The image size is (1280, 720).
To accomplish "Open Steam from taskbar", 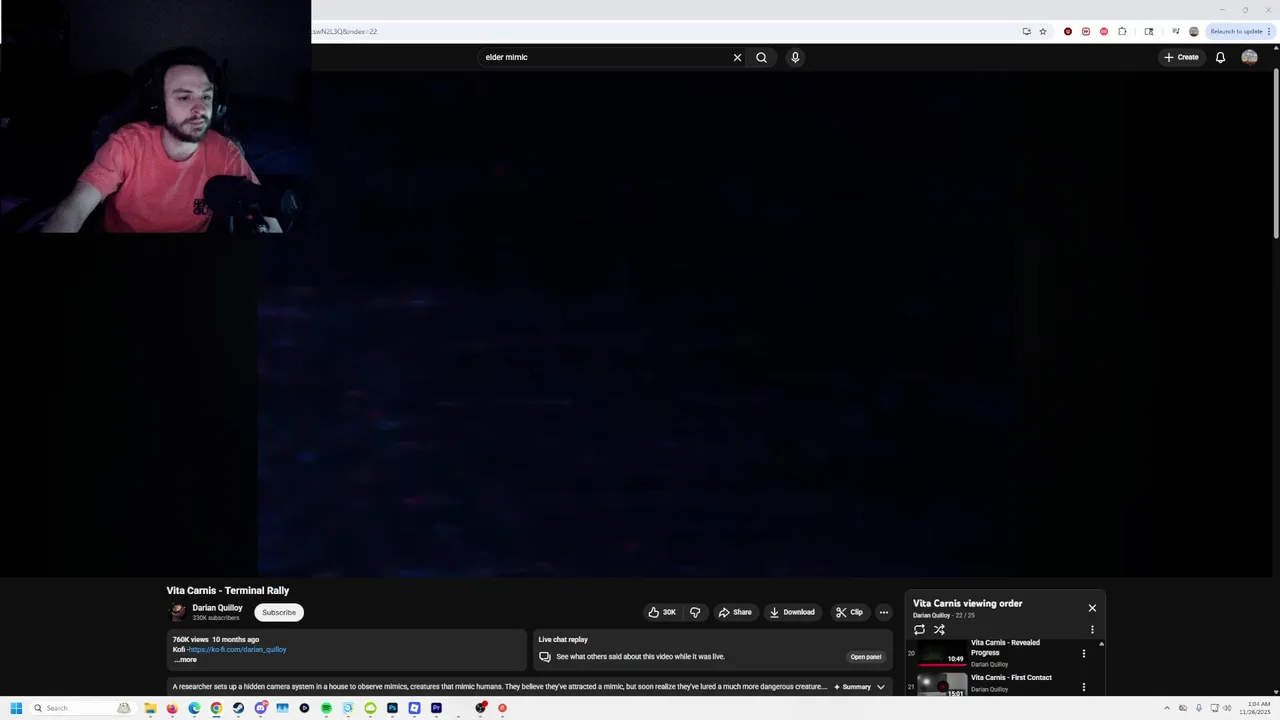I will 238,708.
